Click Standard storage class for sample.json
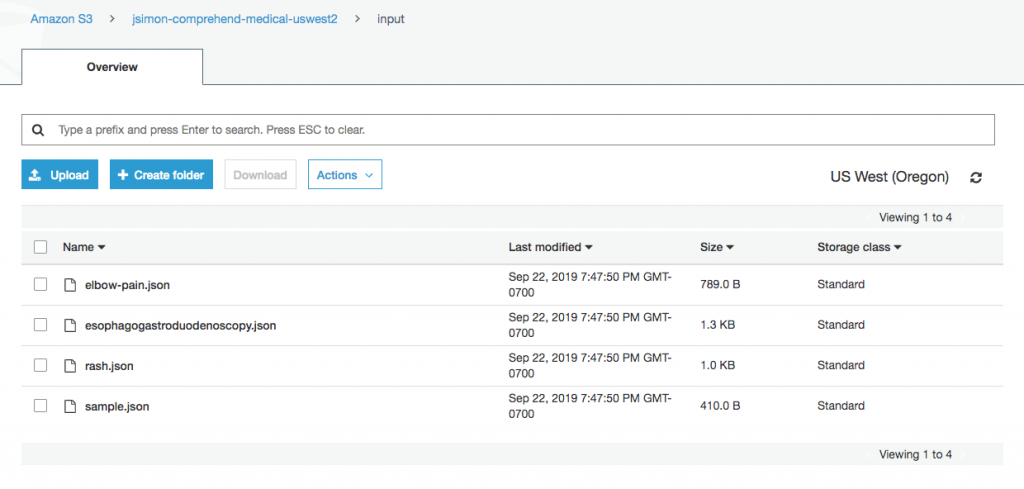The image size is (1024, 489). point(840,406)
